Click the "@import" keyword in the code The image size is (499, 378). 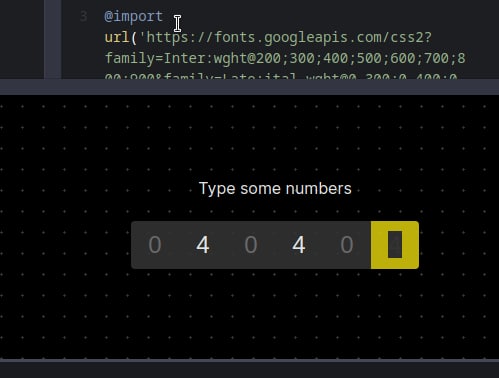pos(133,16)
